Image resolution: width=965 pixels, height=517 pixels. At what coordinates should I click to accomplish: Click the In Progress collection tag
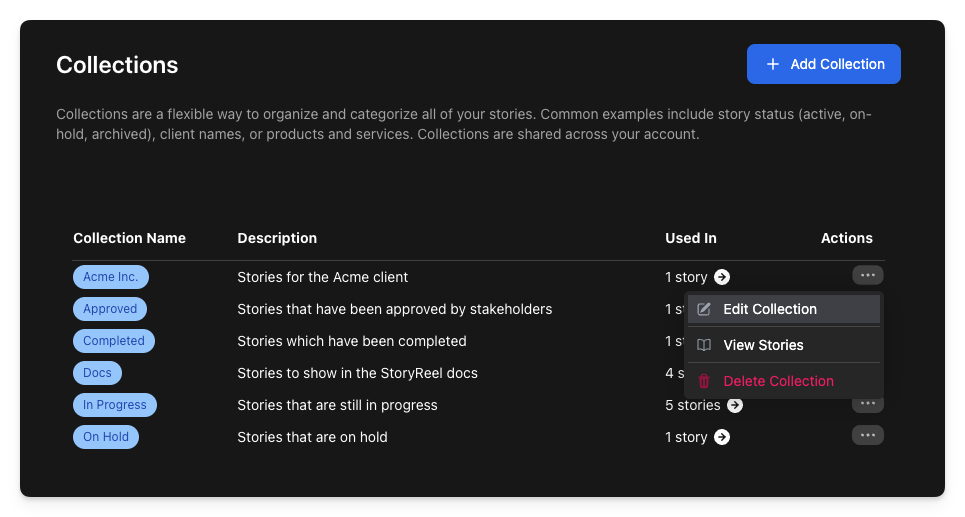tap(115, 405)
